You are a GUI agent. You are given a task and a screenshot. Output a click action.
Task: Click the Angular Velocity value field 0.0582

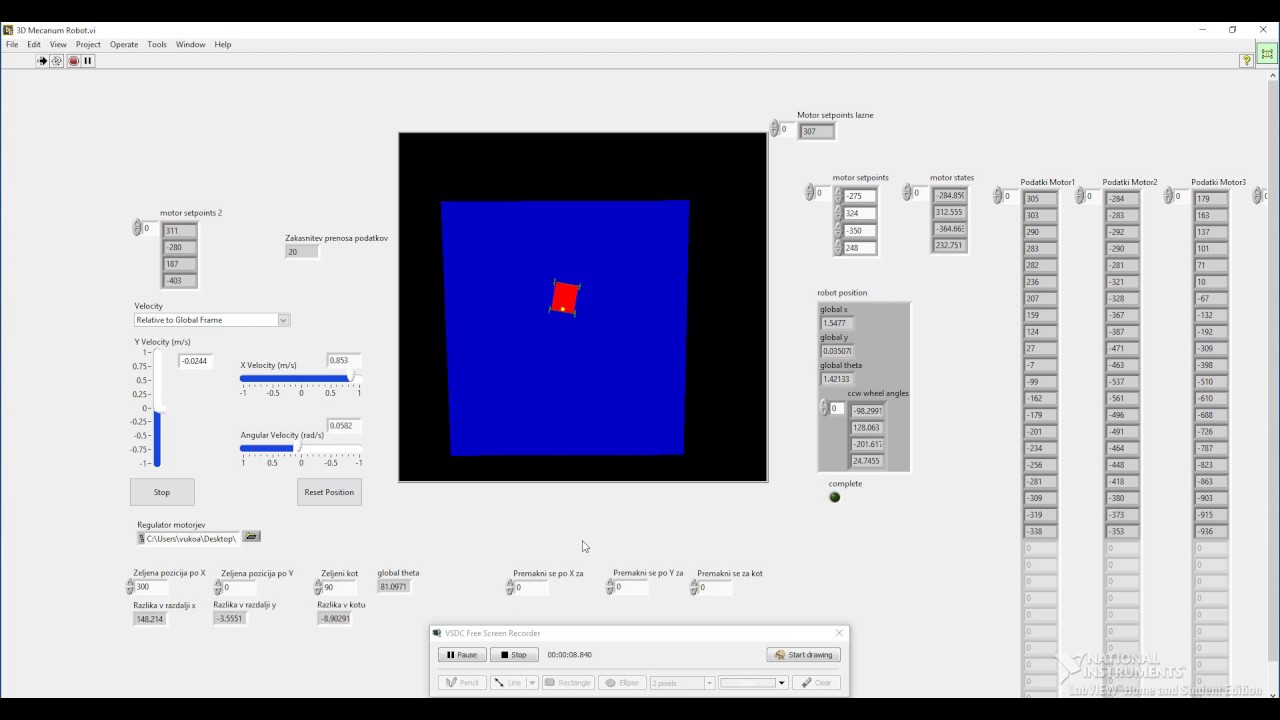pos(344,426)
